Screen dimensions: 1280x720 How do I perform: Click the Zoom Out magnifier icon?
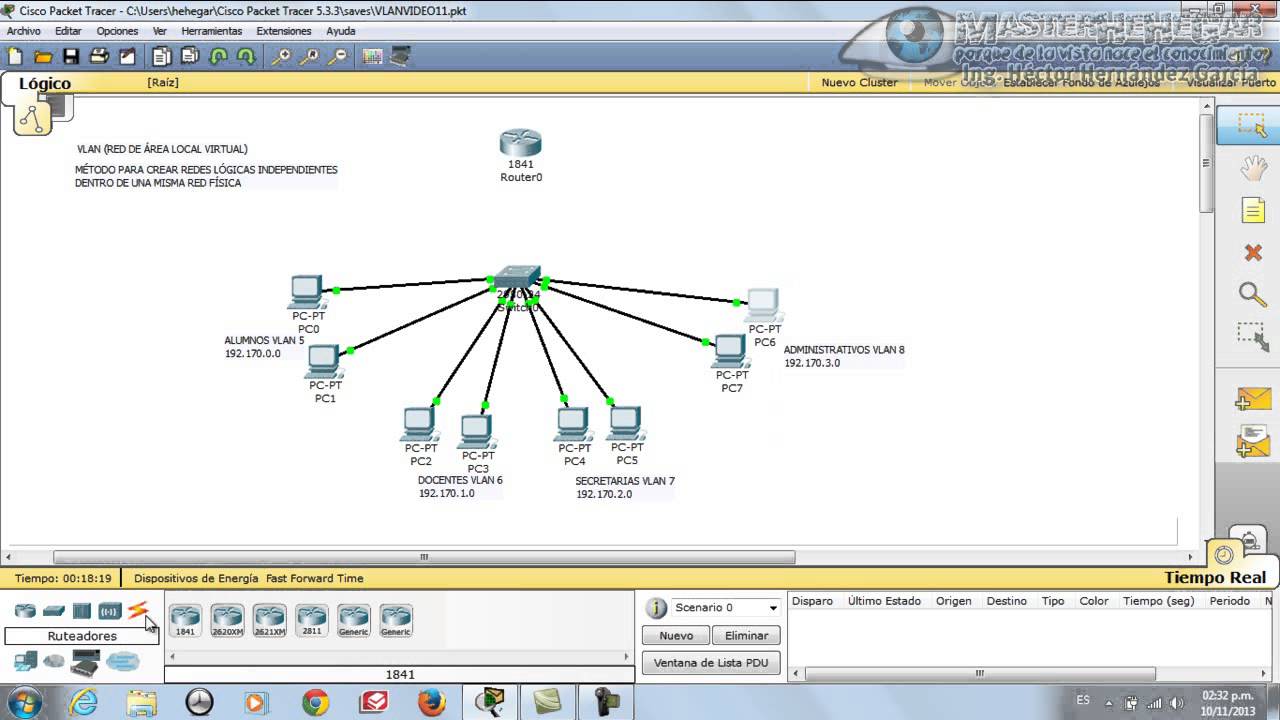(340, 56)
